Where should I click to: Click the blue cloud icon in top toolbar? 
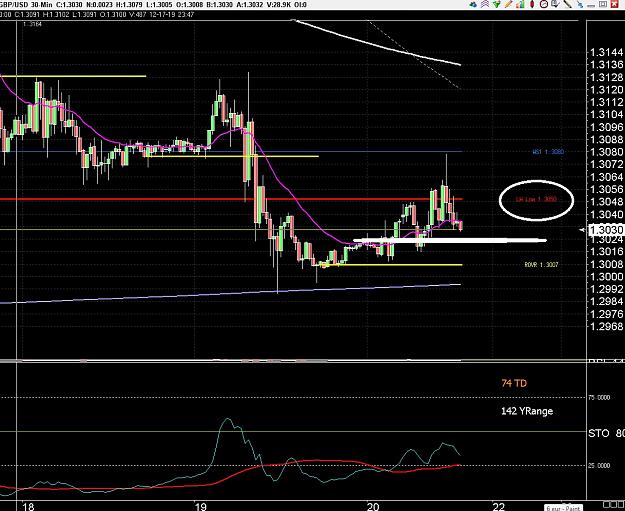point(473,4)
